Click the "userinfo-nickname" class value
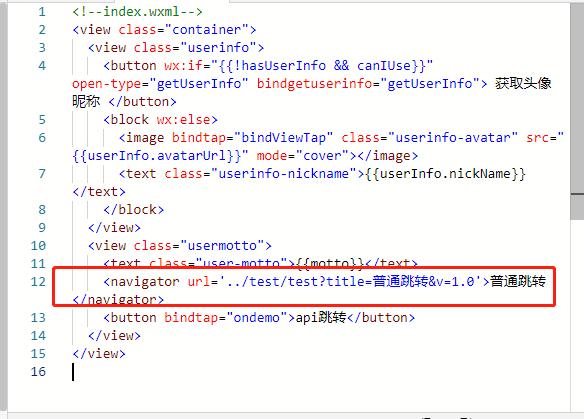584x419 pixels. [283, 174]
